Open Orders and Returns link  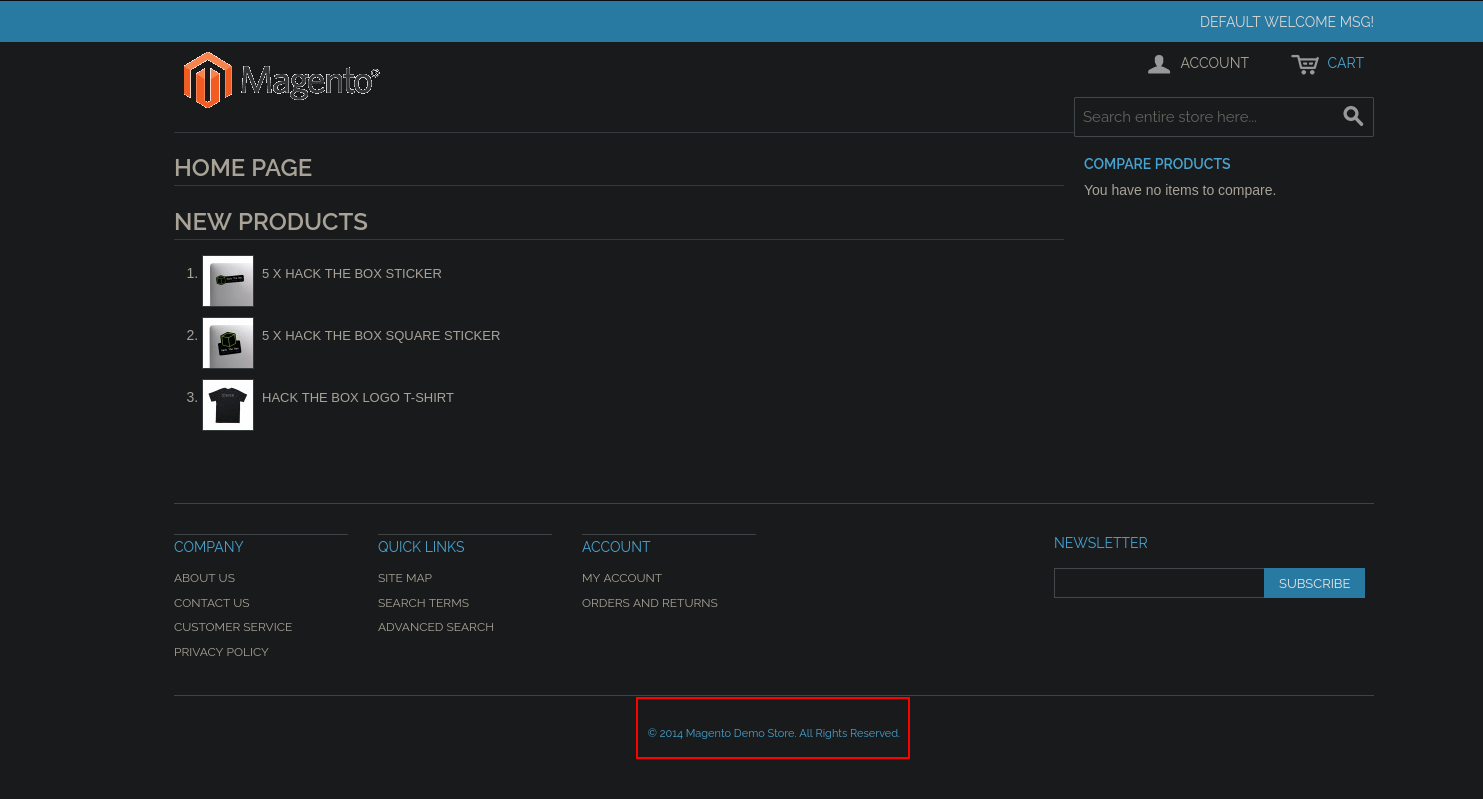[649, 603]
